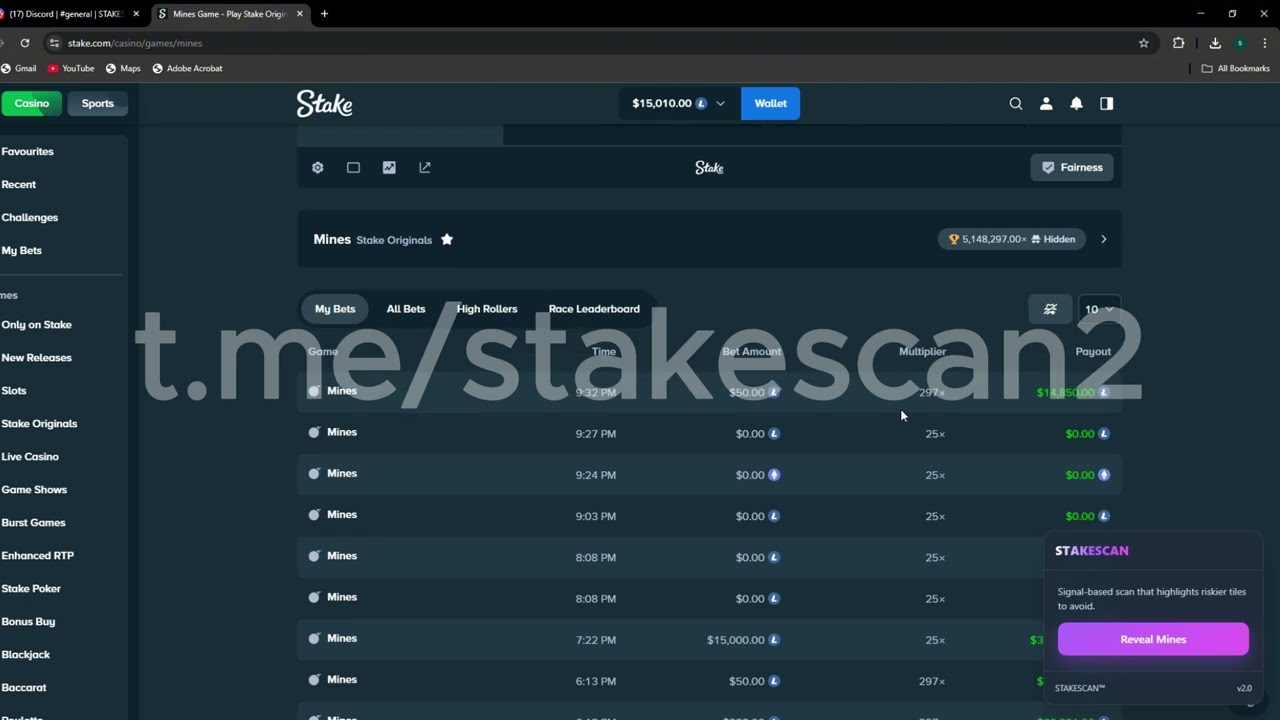The image size is (1280, 720).
Task: Switch to Race Leaderboard tab
Action: 594,309
